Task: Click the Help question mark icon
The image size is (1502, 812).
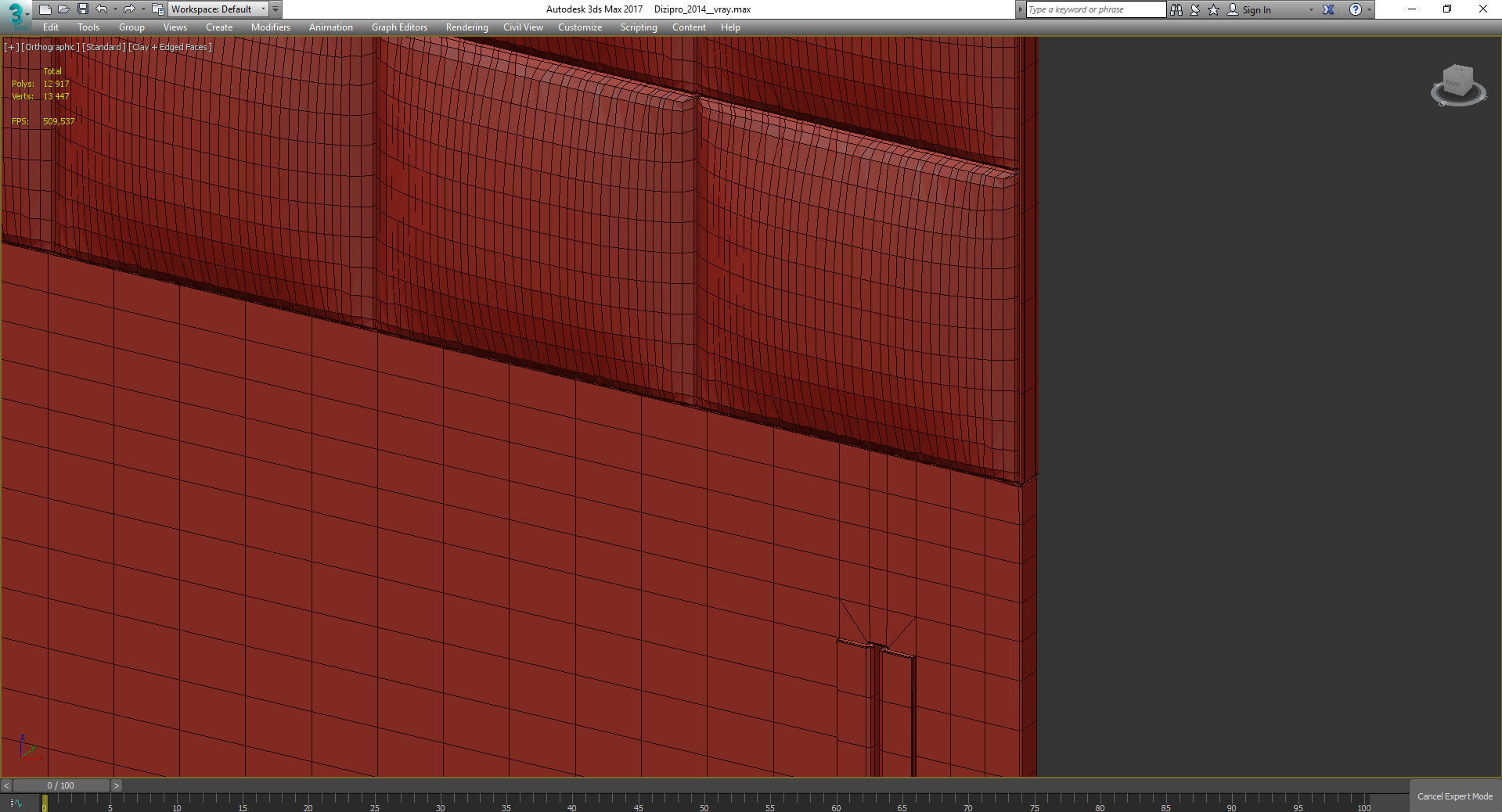Action: pos(1356,9)
